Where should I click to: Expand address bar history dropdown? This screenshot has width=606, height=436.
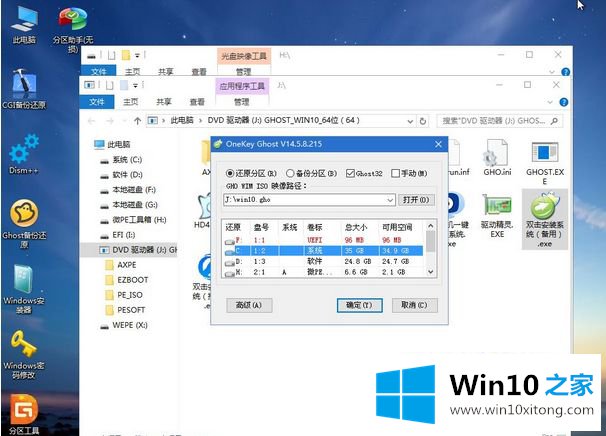point(410,121)
